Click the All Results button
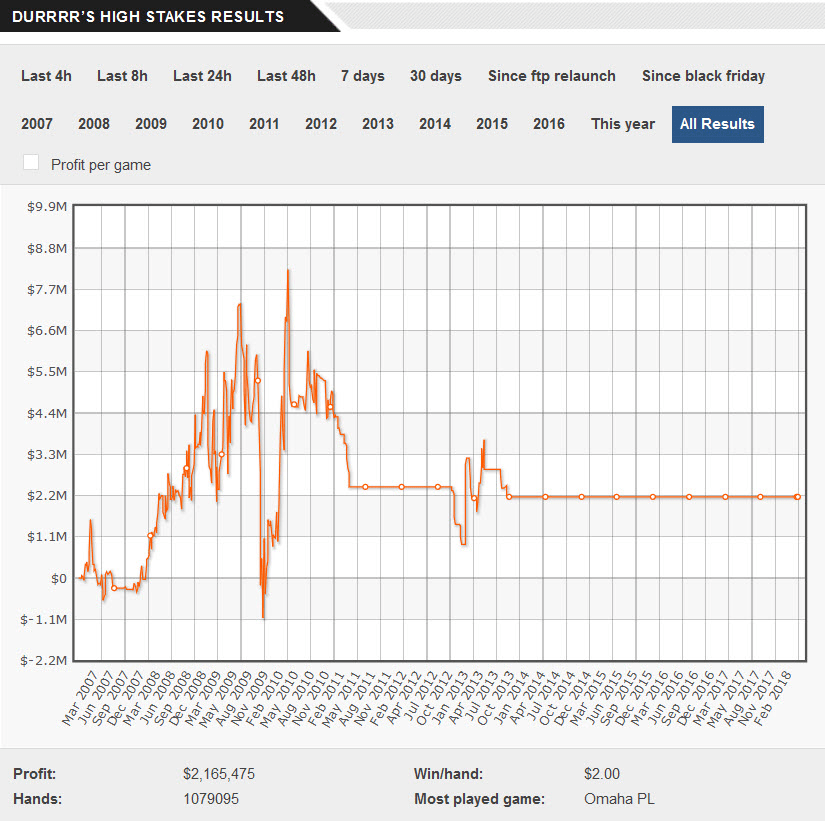Viewport: 825px width, 821px height. pos(718,124)
